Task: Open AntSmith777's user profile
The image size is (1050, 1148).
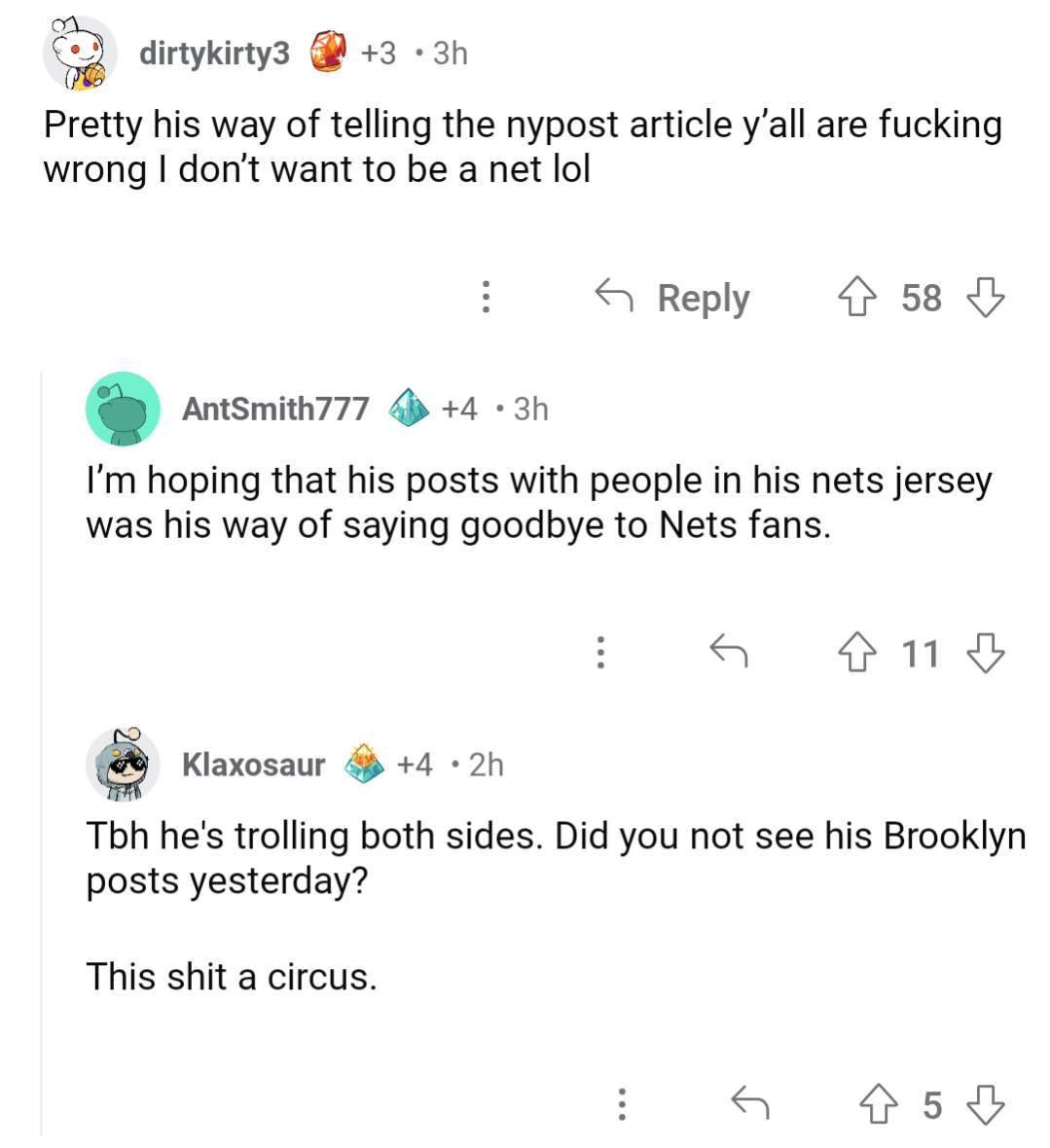Action: click(x=275, y=409)
